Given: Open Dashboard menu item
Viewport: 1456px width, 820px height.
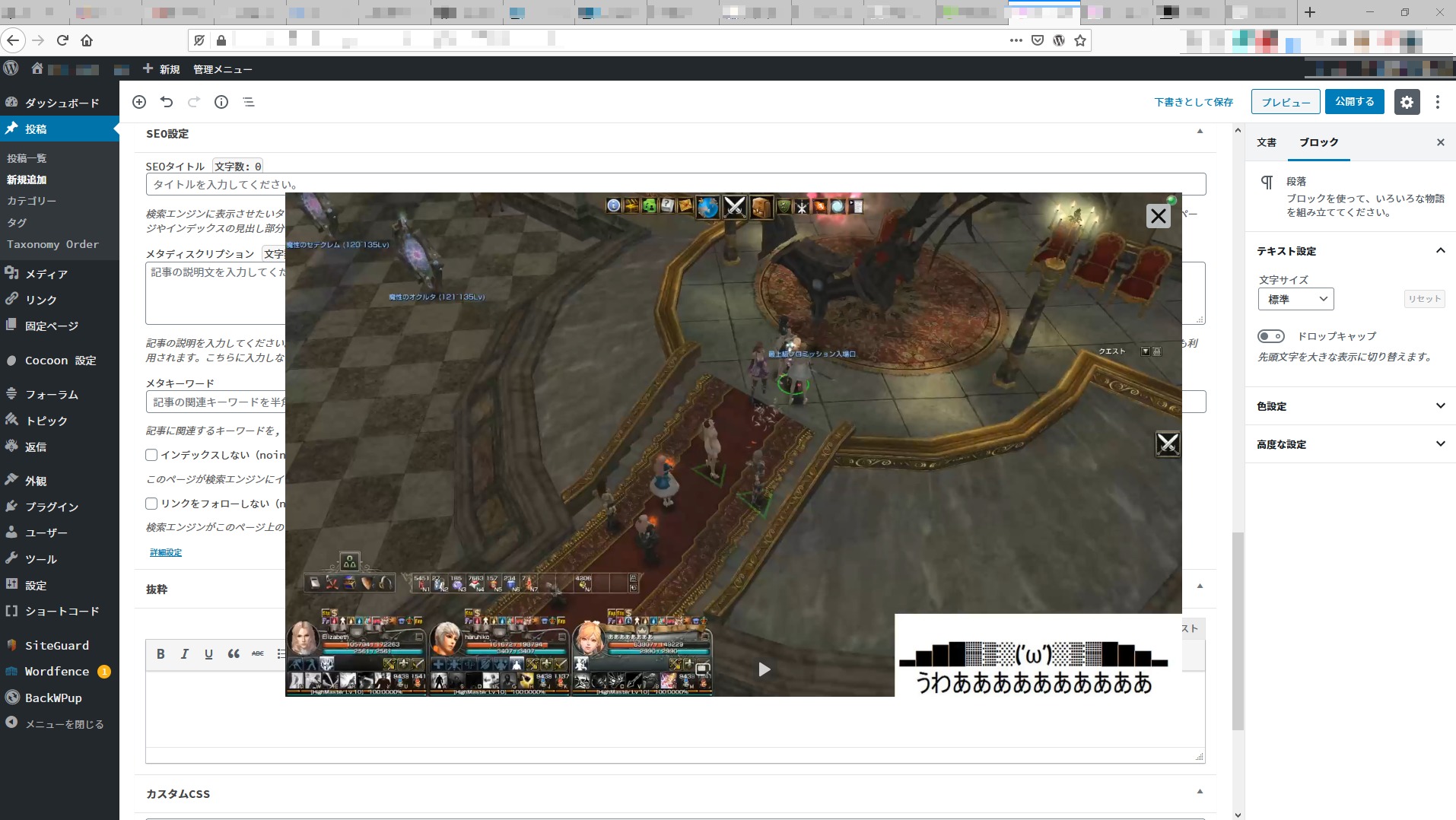Looking at the screenshot, I should click(59, 103).
